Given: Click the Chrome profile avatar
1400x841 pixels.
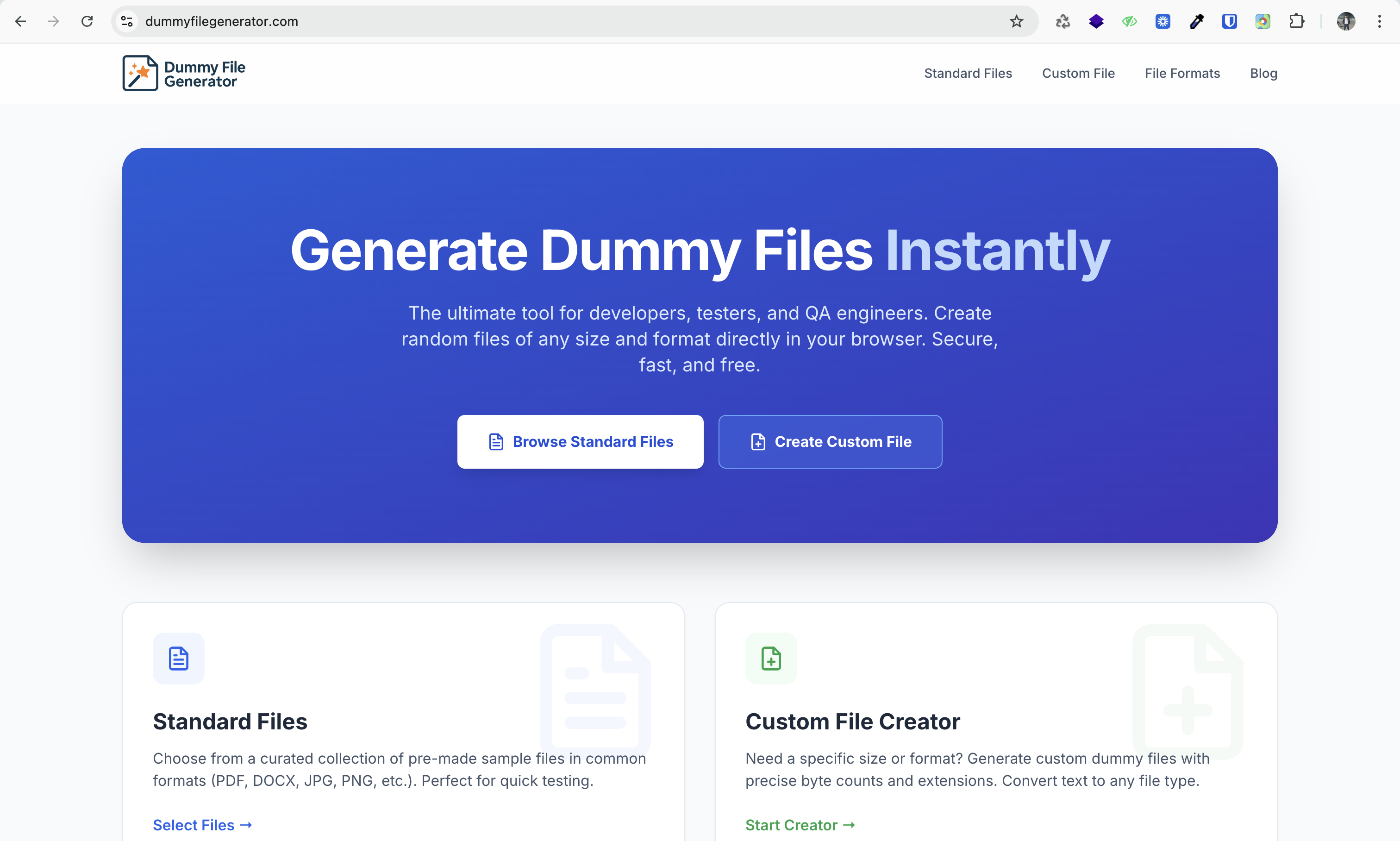Looking at the screenshot, I should pyautogui.click(x=1346, y=21).
